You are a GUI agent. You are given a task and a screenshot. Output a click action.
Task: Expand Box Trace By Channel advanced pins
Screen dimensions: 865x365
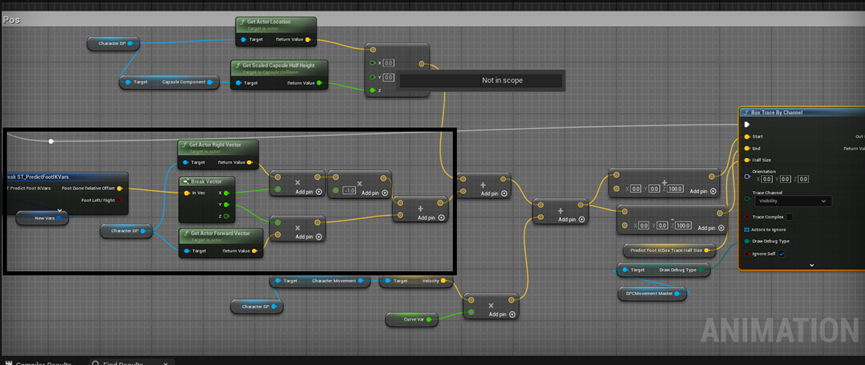coord(811,265)
